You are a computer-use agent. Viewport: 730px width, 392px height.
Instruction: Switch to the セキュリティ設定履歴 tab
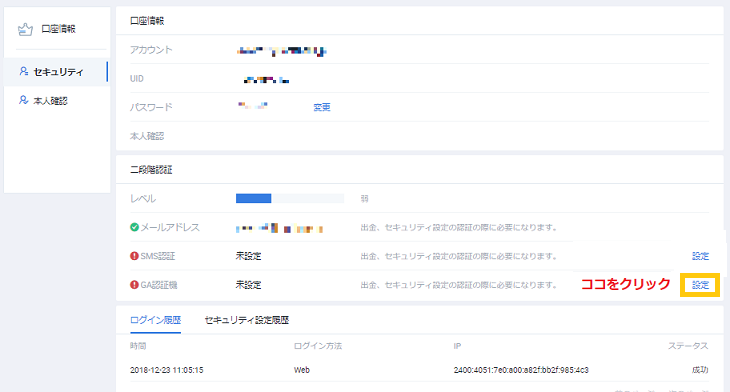tap(247, 320)
